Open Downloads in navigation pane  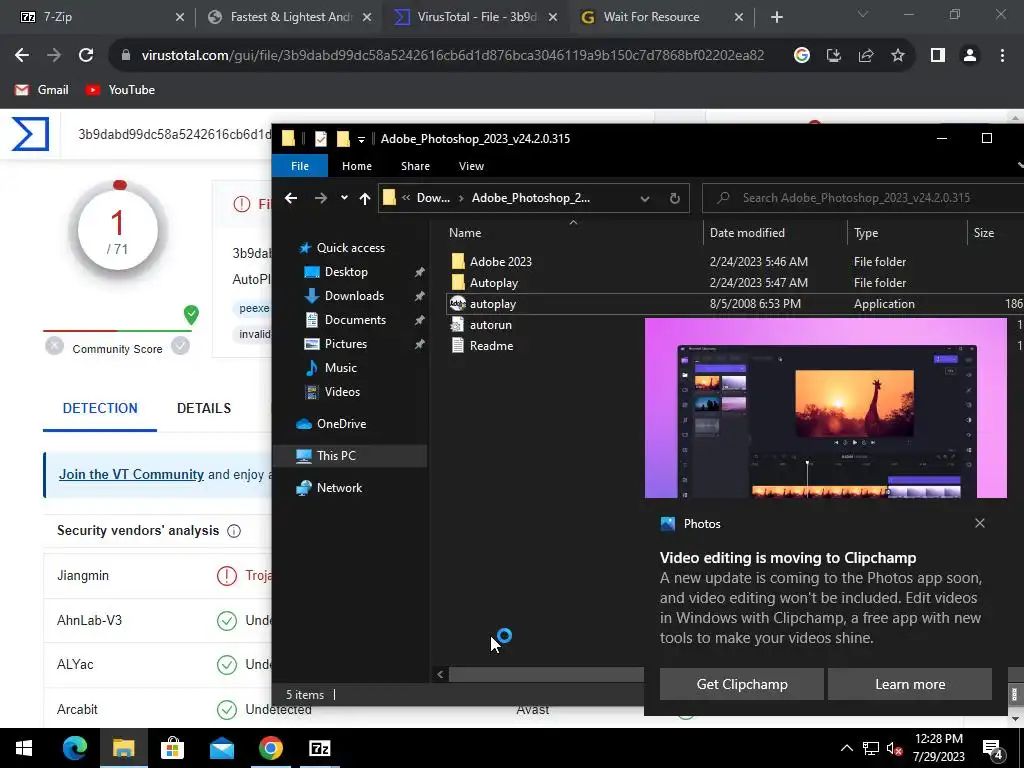(x=353, y=296)
